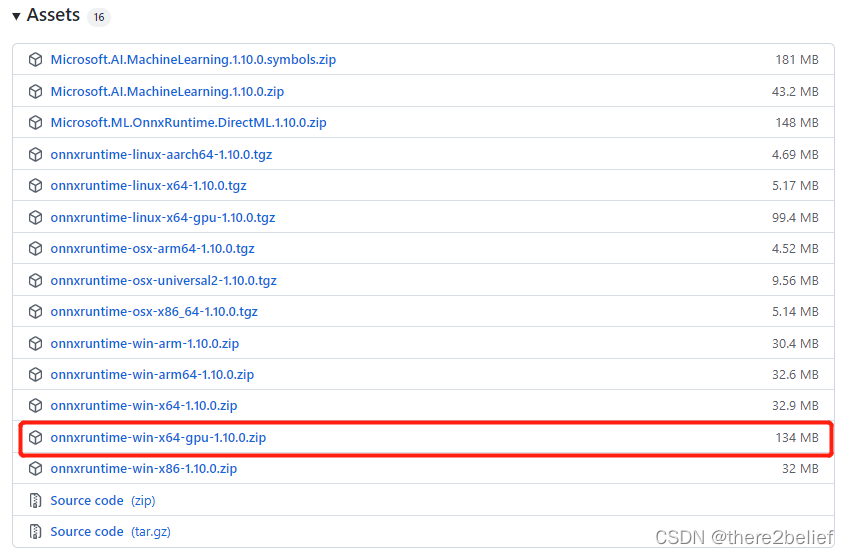Download onnxruntime-linux-x64-gpu-1.10.0.tgz

click(x=163, y=218)
